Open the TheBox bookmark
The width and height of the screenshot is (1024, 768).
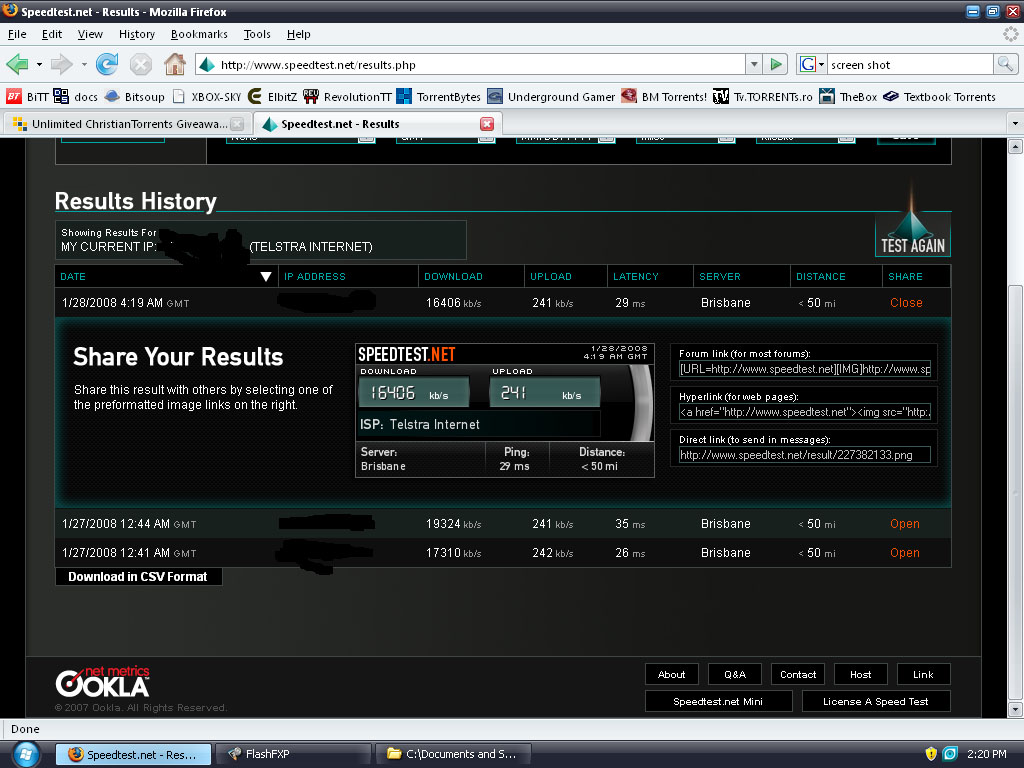848,97
